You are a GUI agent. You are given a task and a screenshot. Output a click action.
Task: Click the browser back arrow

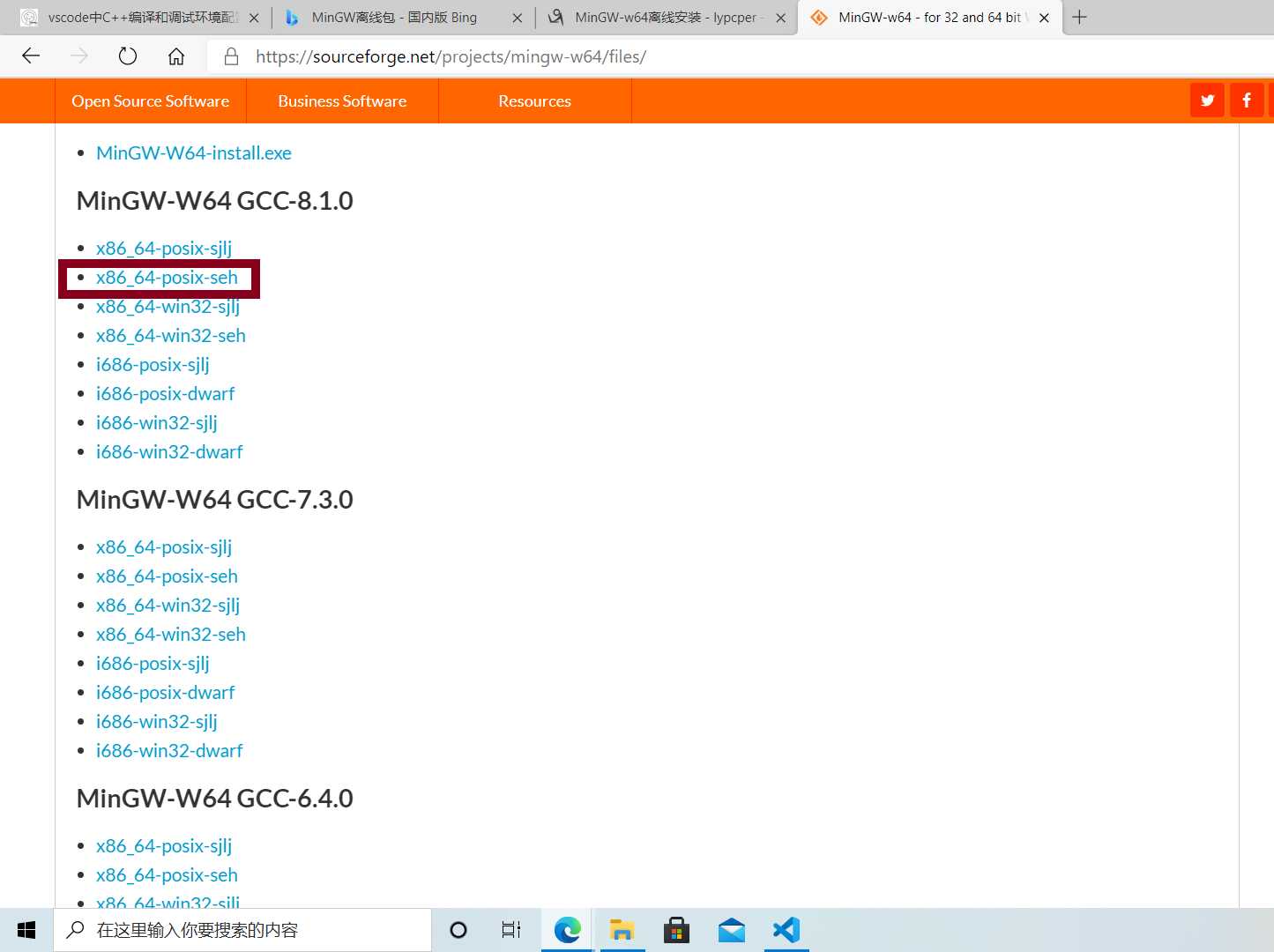click(x=31, y=56)
